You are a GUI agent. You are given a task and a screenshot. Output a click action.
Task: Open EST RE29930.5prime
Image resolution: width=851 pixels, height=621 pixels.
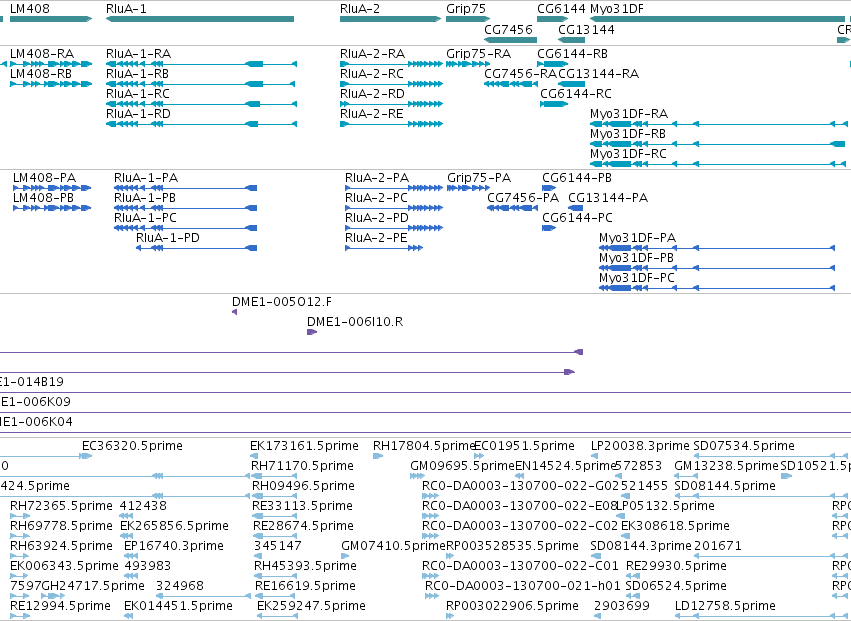click(633, 576)
